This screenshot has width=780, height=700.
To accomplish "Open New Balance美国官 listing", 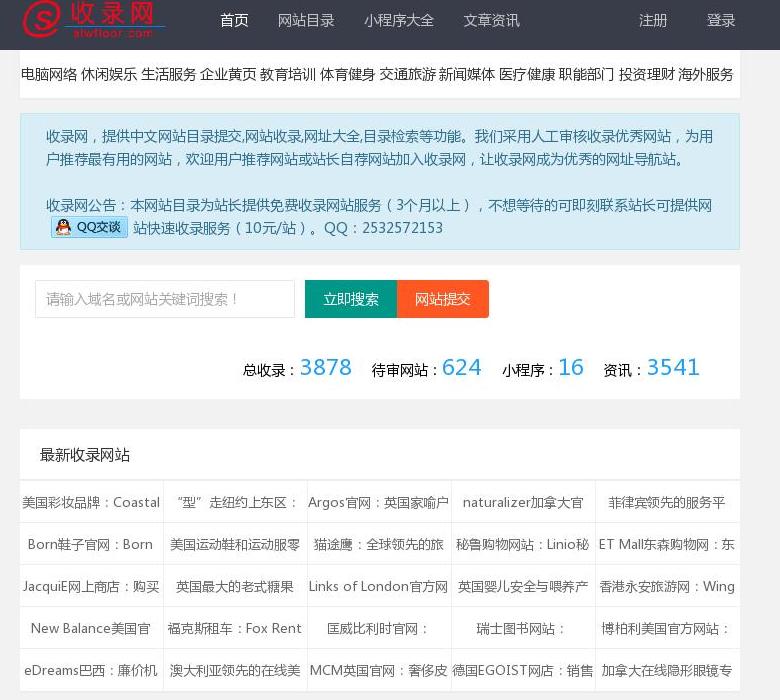I will (91, 629).
